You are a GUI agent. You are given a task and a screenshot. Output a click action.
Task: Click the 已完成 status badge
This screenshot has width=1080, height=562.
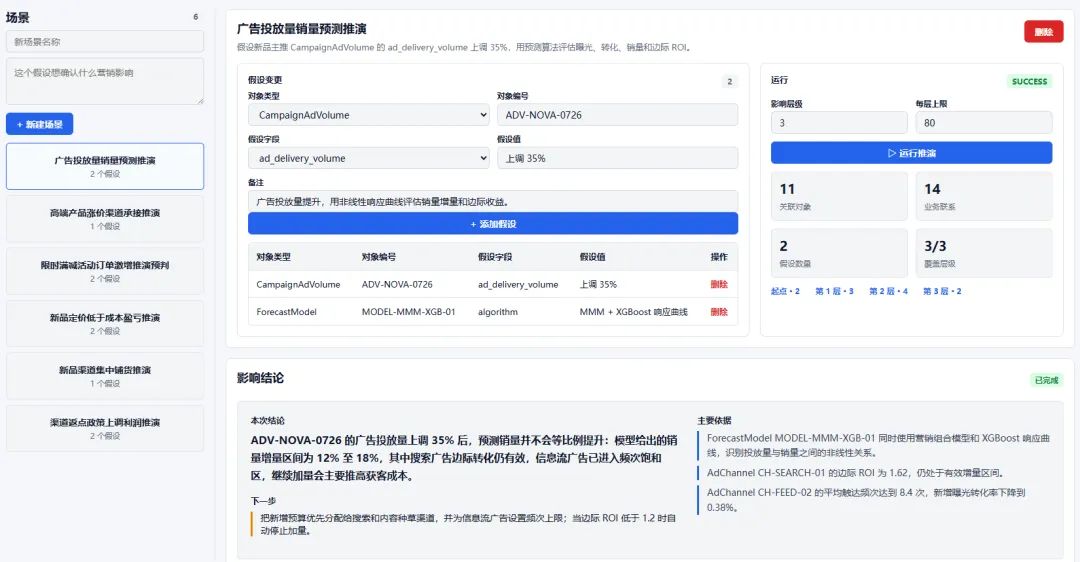(1046, 380)
